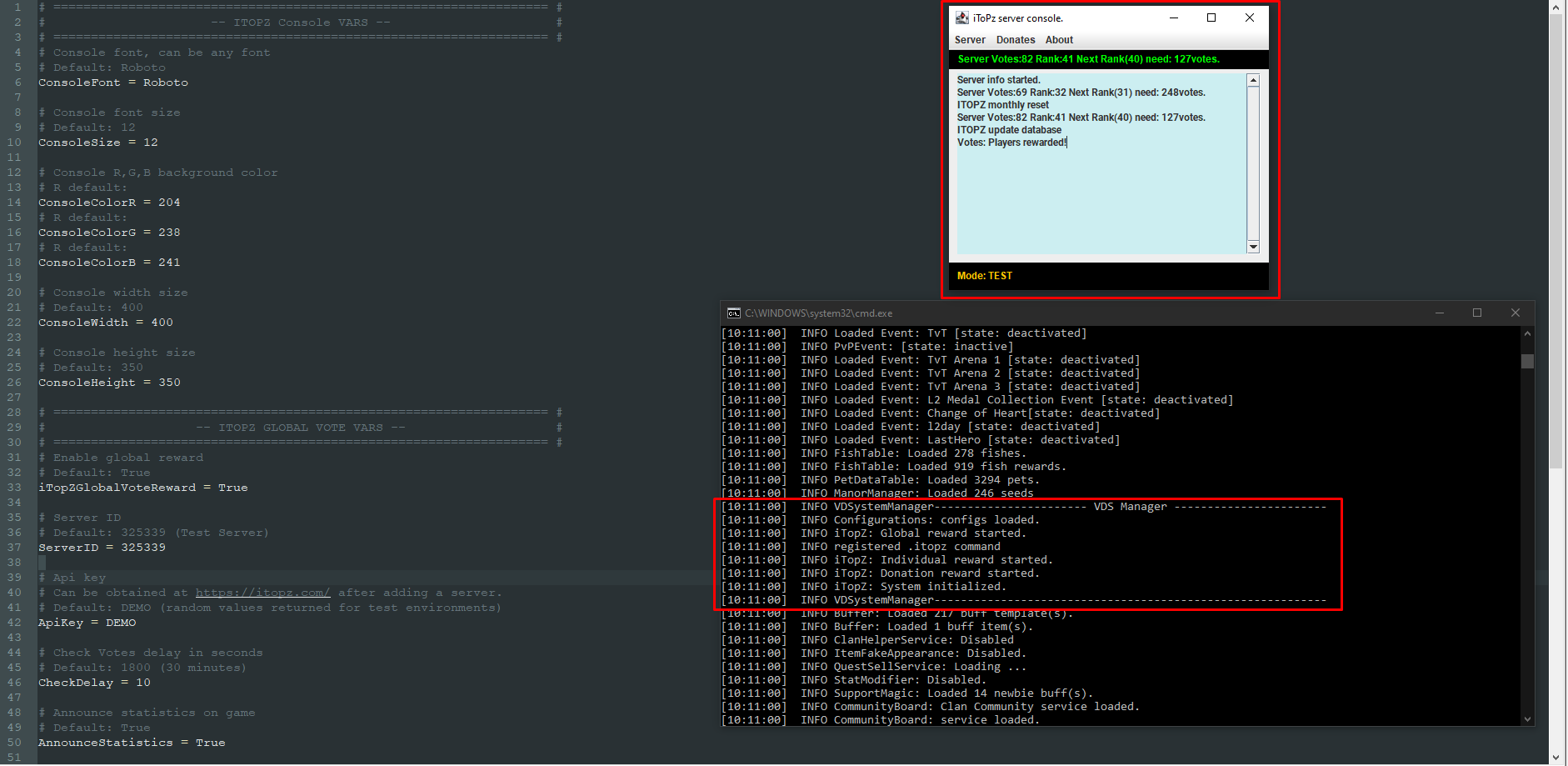Image resolution: width=1568 pixels, height=766 pixels.
Task: Click 'Loaded Event: LastHero' line in cmd
Action: coord(976,440)
